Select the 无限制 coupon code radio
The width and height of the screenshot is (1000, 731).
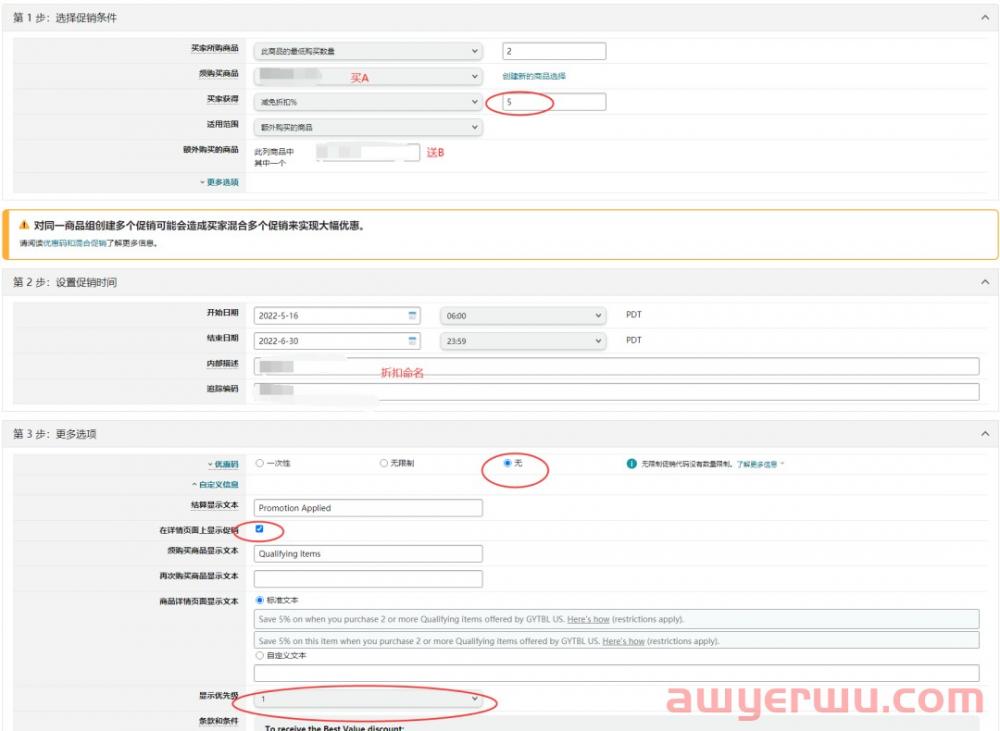point(384,463)
